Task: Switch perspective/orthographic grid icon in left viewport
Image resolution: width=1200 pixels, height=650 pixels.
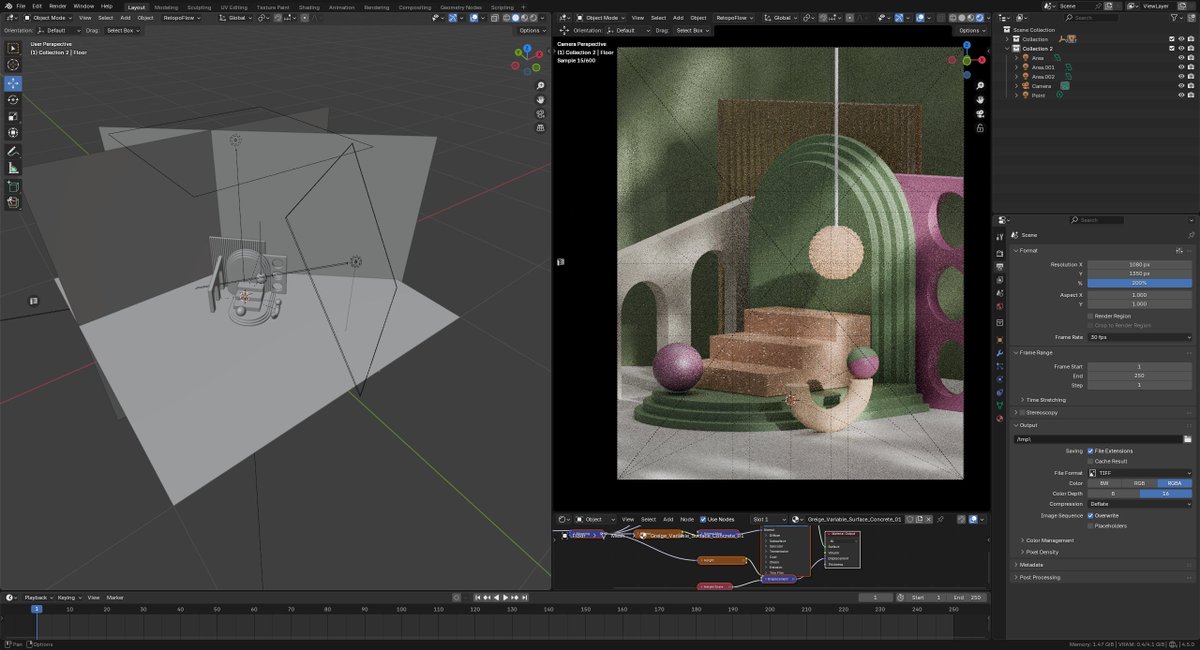Action: [541, 128]
